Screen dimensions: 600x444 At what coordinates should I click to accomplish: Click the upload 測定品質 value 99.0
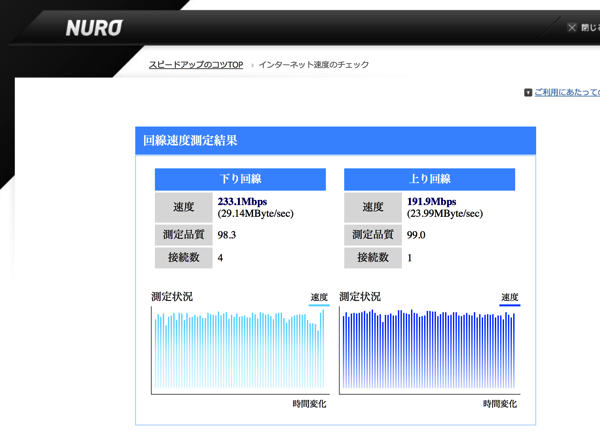coord(416,235)
